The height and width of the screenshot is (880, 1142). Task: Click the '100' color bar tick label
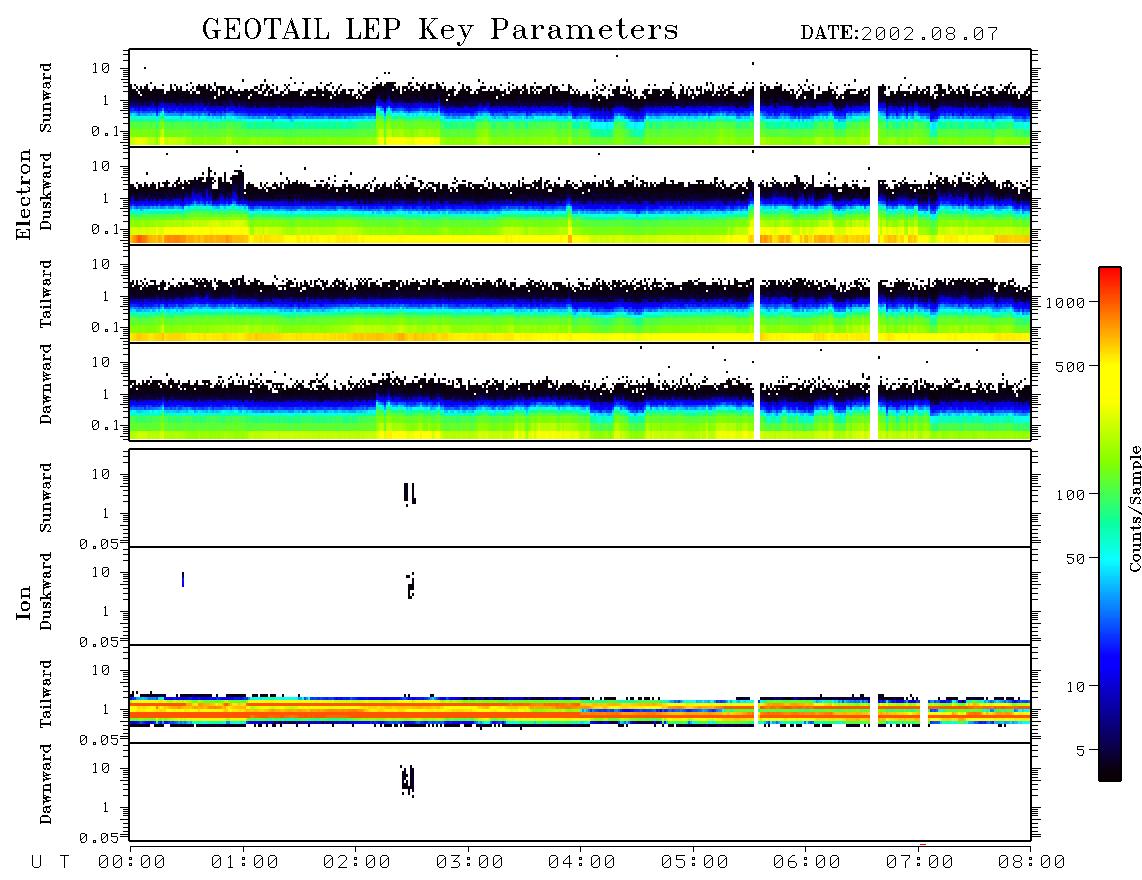click(x=1071, y=495)
